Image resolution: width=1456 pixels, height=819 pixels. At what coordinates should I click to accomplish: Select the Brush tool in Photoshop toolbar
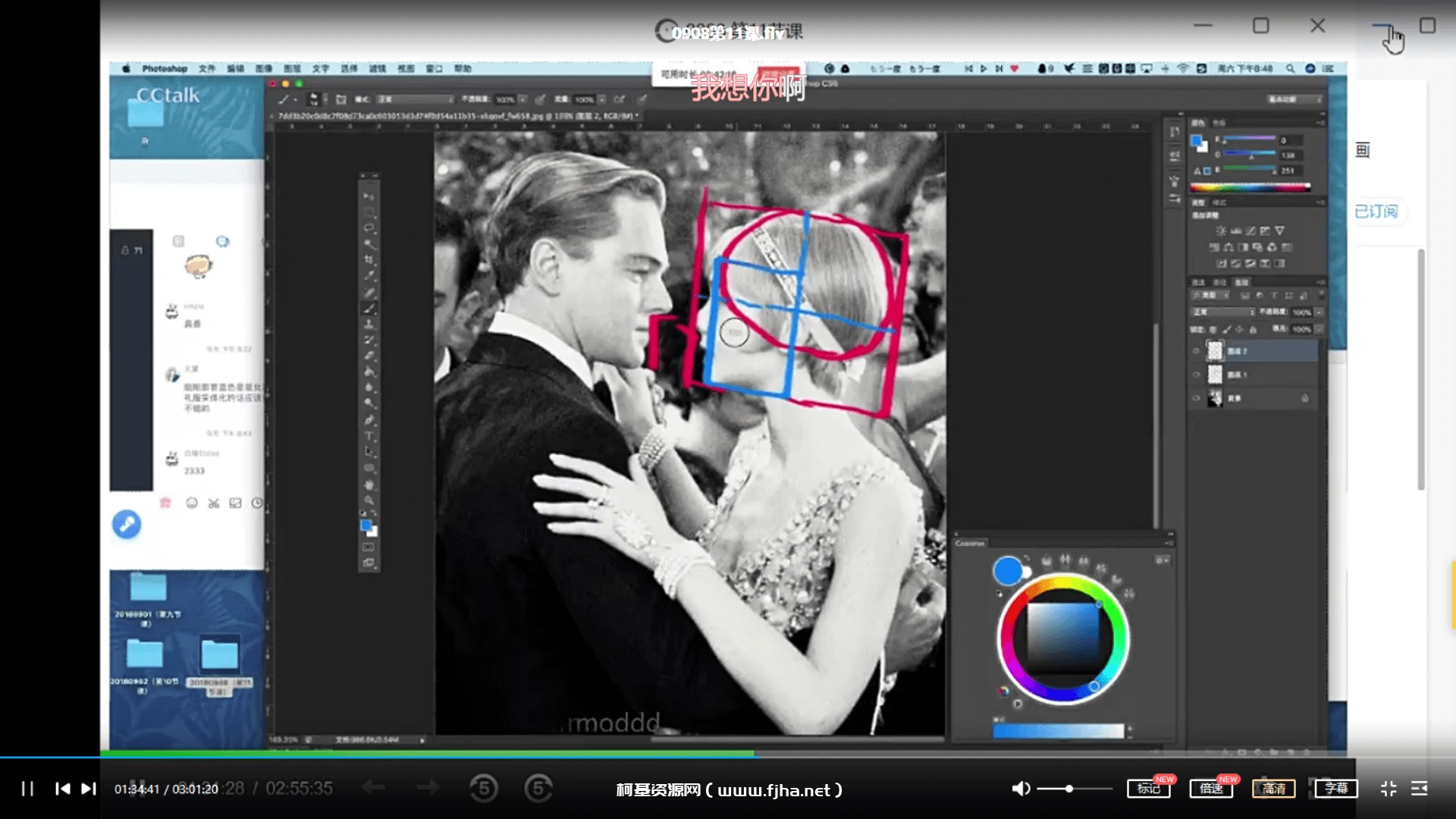click(x=369, y=308)
